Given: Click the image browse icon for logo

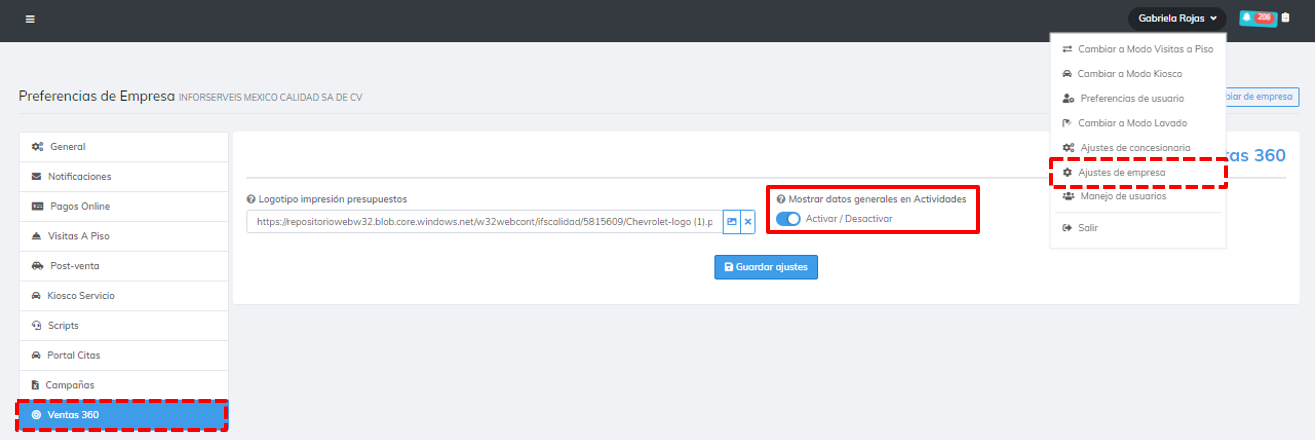Looking at the screenshot, I should [731, 222].
